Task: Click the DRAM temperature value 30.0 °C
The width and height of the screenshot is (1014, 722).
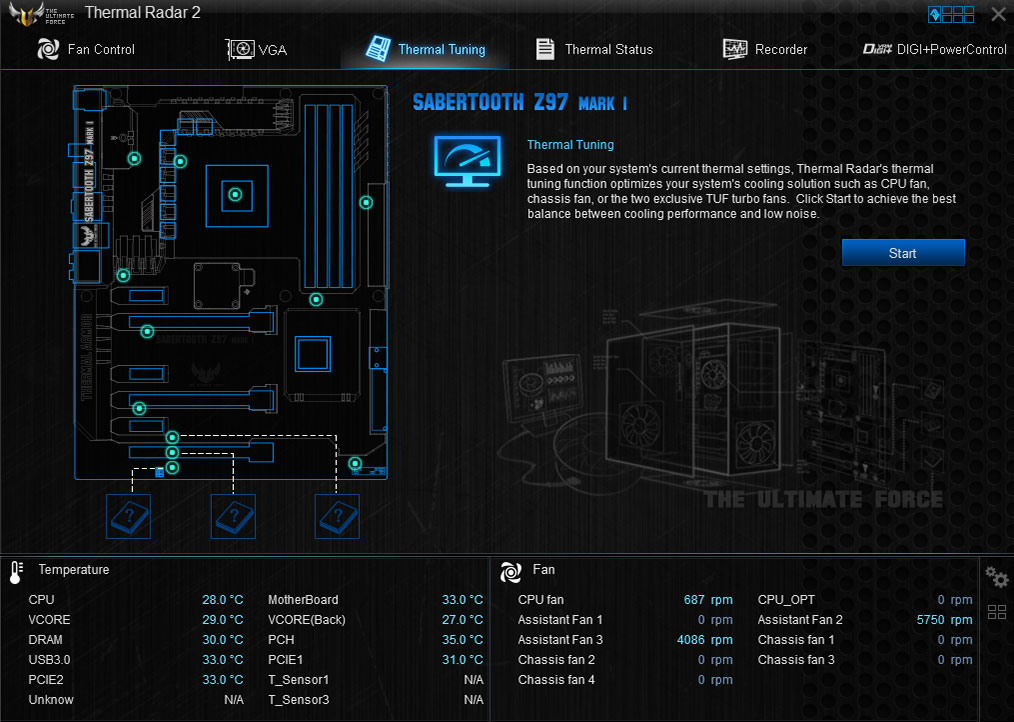Action: (x=222, y=640)
